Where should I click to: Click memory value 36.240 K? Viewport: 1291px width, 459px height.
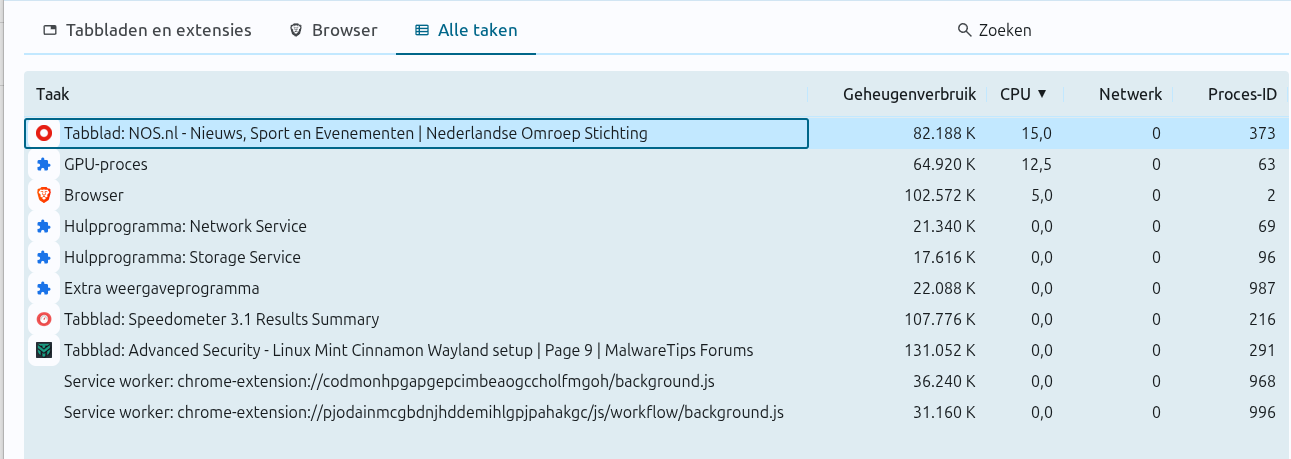[944, 381]
